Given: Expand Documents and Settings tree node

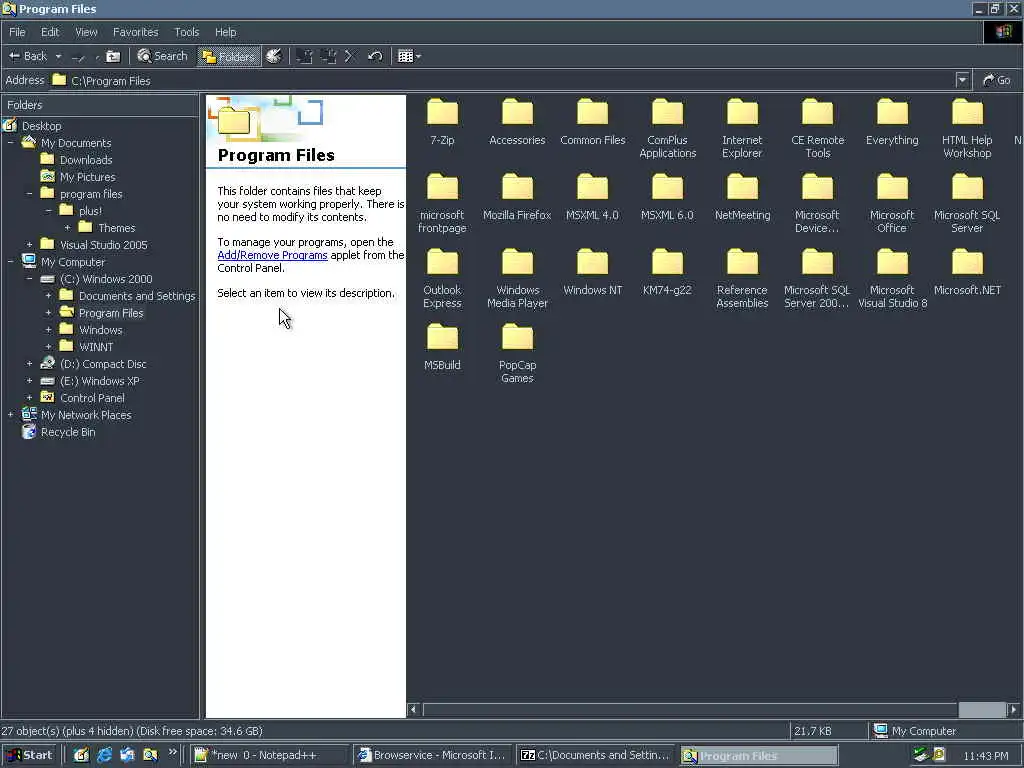Looking at the screenshot, I should tap(48, 296).
